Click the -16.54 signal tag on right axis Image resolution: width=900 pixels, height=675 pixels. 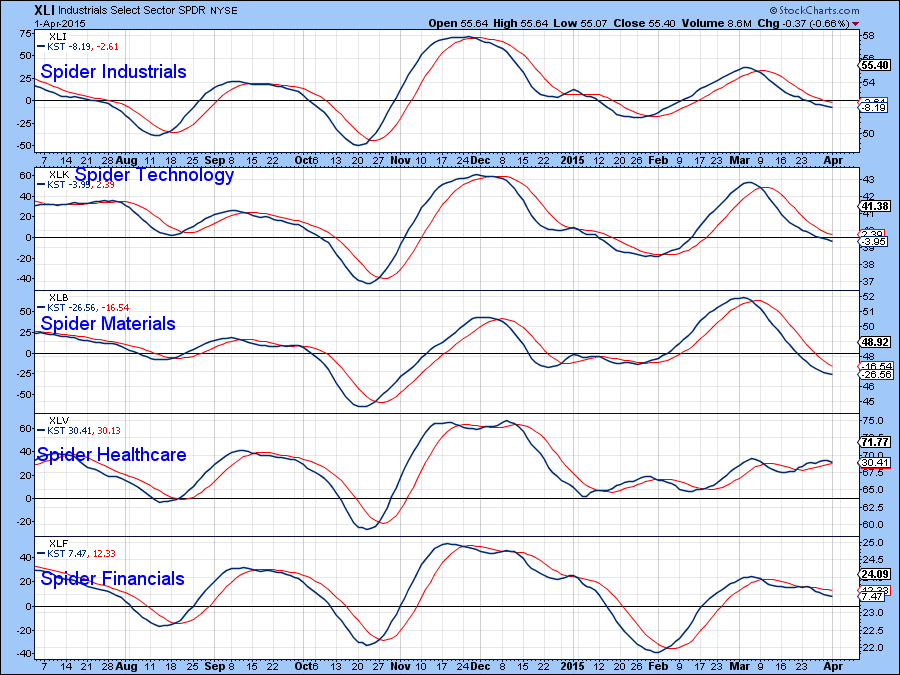click(x=876, y=366)
